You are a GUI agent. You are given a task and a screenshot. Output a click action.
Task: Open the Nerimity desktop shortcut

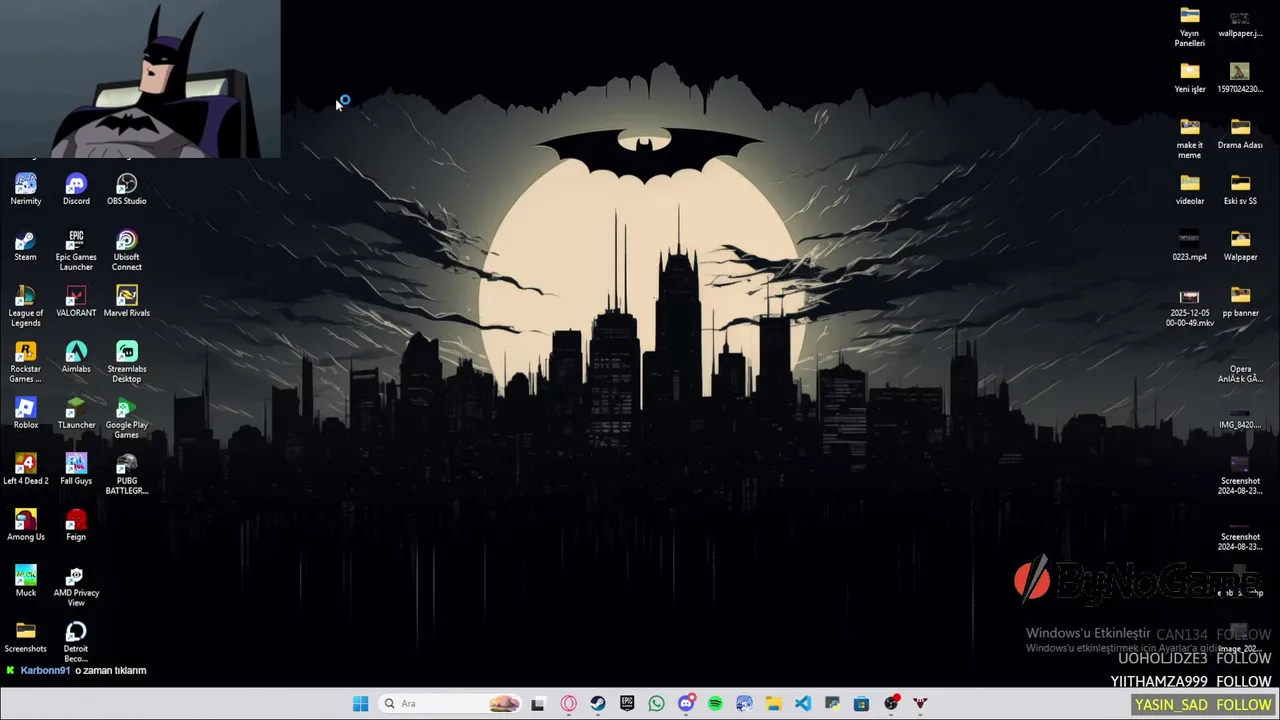click(26, 189)
